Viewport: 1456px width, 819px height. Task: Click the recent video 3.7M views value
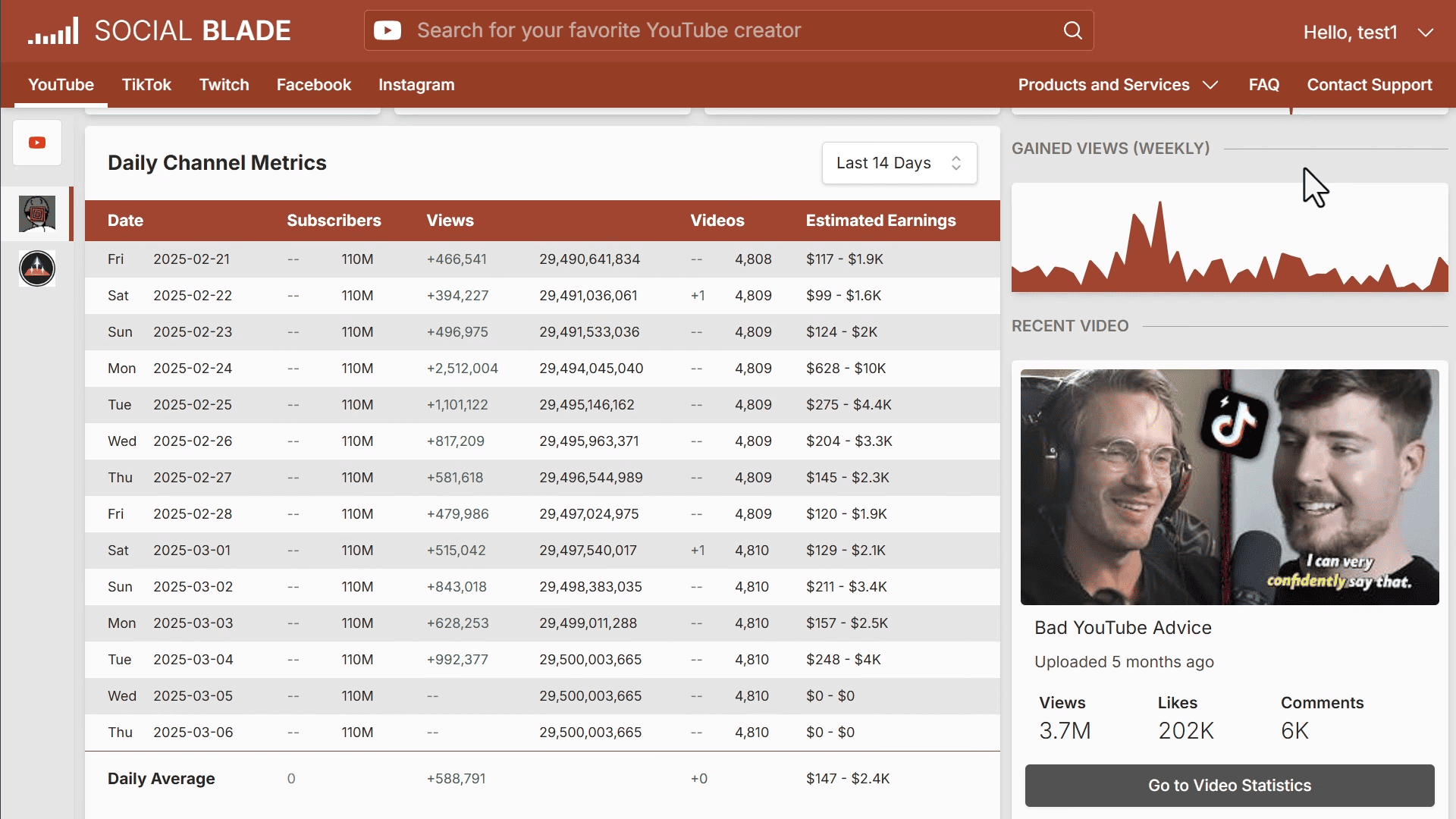click(1065, 731)
